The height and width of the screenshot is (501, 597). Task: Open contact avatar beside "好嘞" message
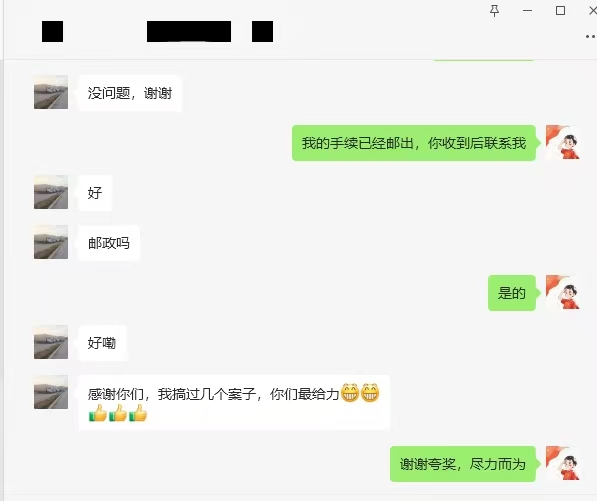pyautogui.click(x=51, y=342)
